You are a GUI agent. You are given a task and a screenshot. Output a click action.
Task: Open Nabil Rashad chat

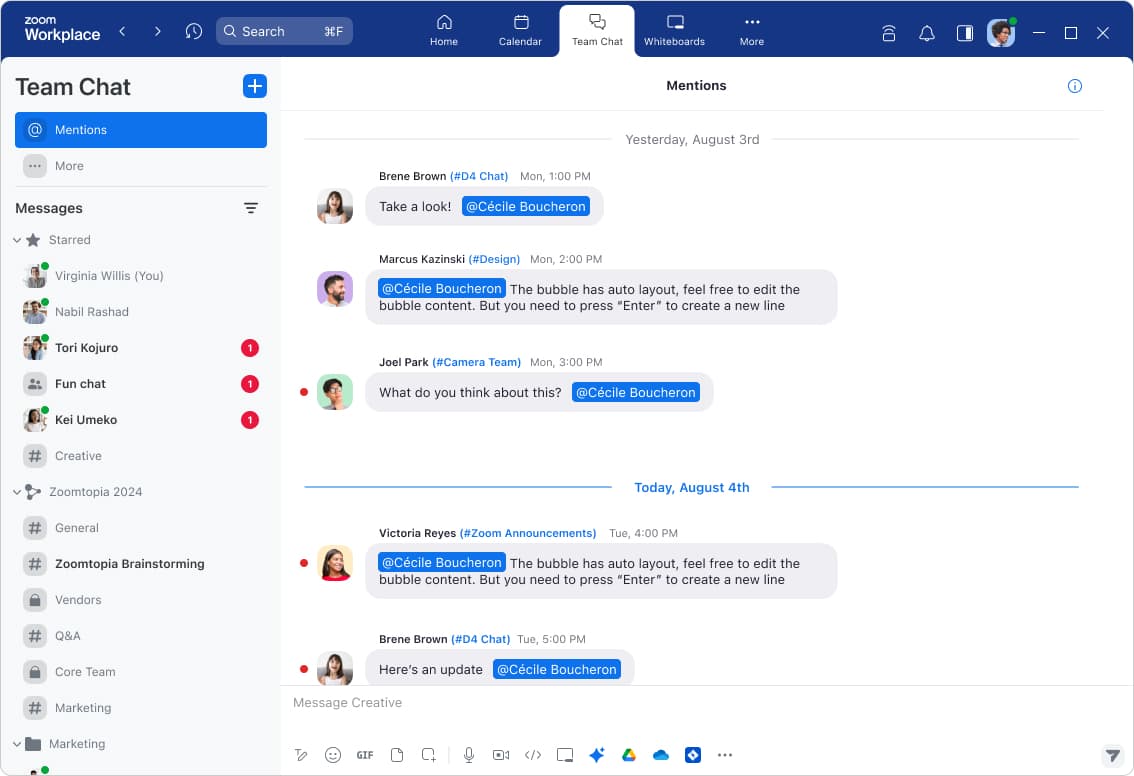[141, 312]
